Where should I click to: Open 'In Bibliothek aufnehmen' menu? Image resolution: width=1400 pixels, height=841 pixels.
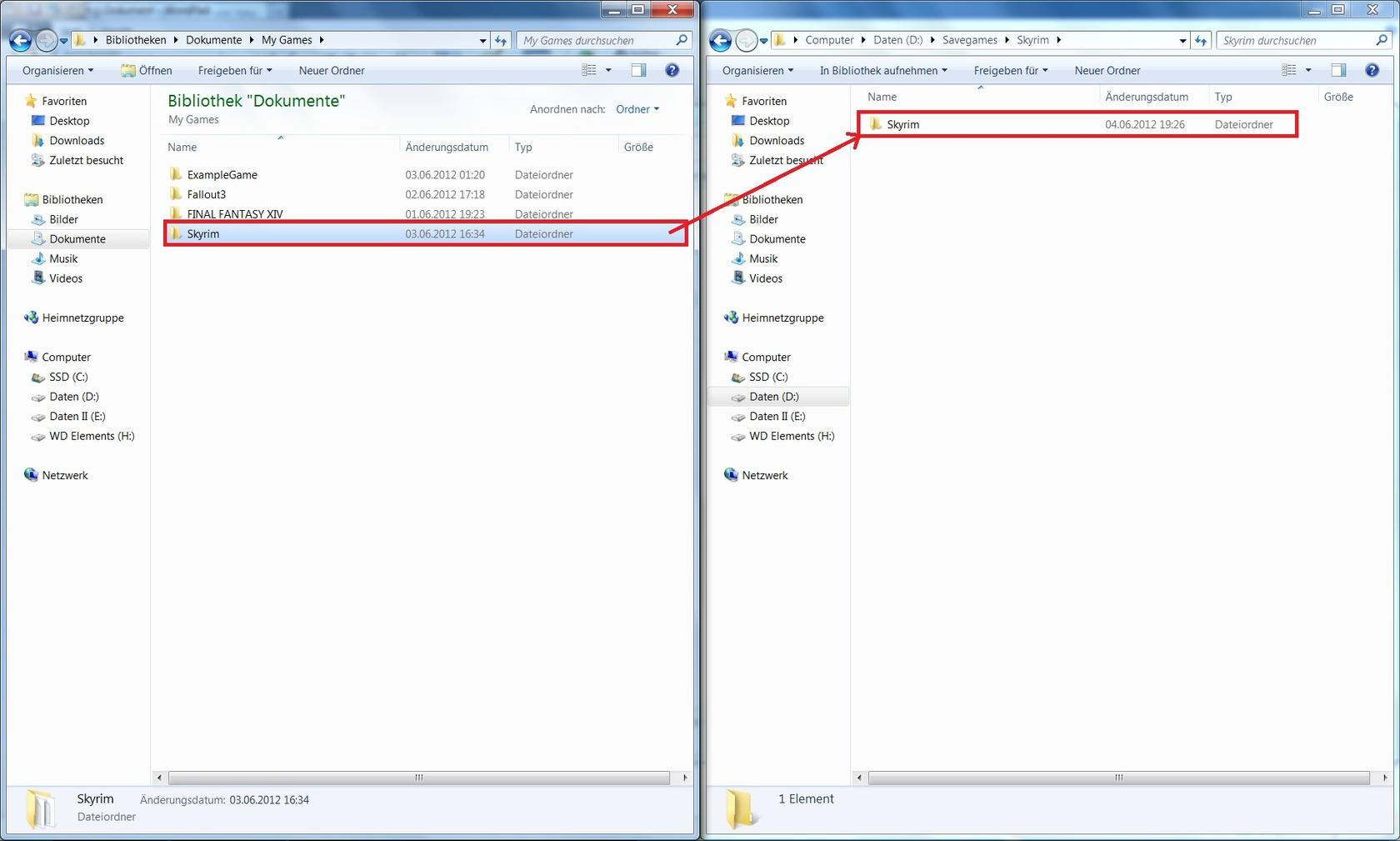point(882,71)
